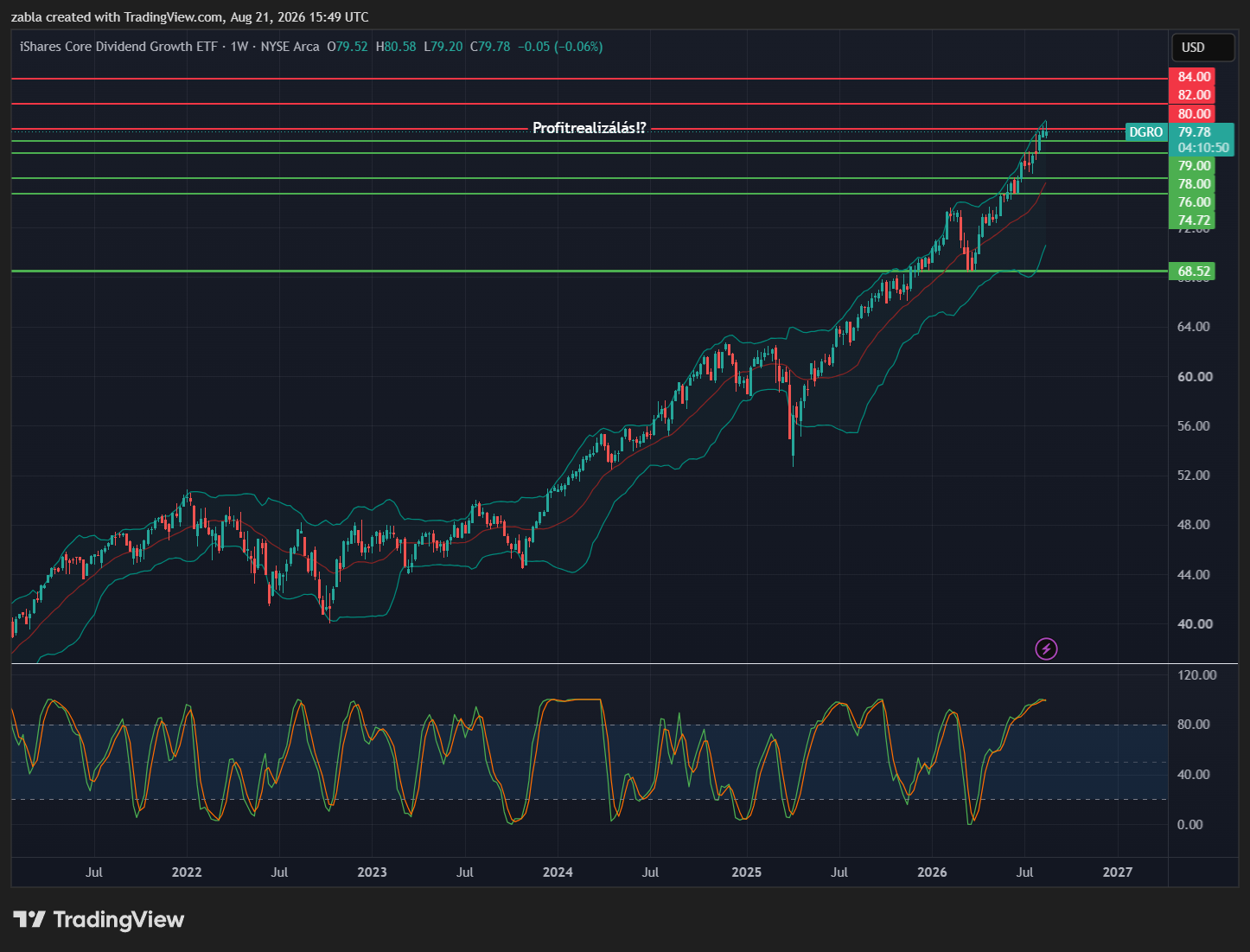Select the green 76.00 price level label

[x=1193, y=202]
